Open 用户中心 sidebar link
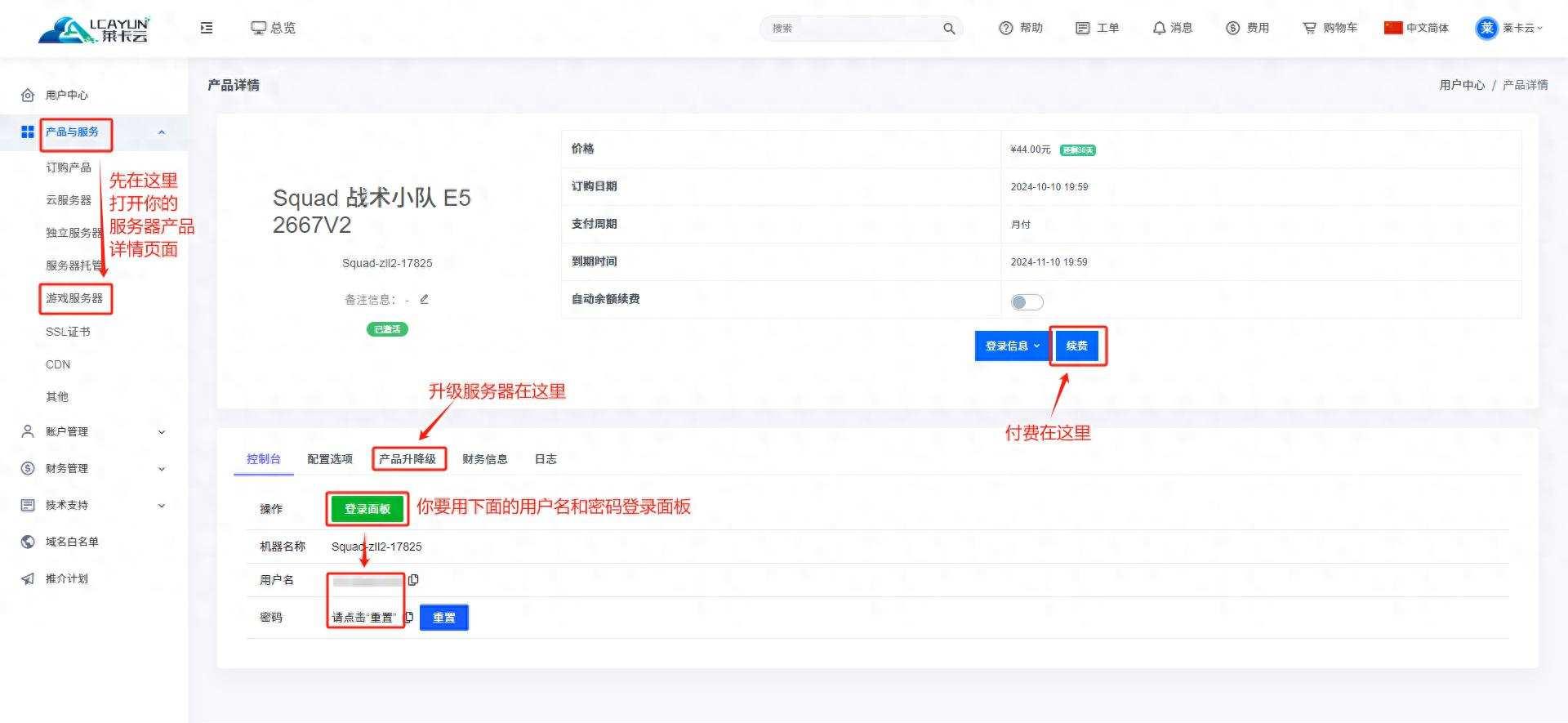1568x723 pixels. click(x=67, y=95)
